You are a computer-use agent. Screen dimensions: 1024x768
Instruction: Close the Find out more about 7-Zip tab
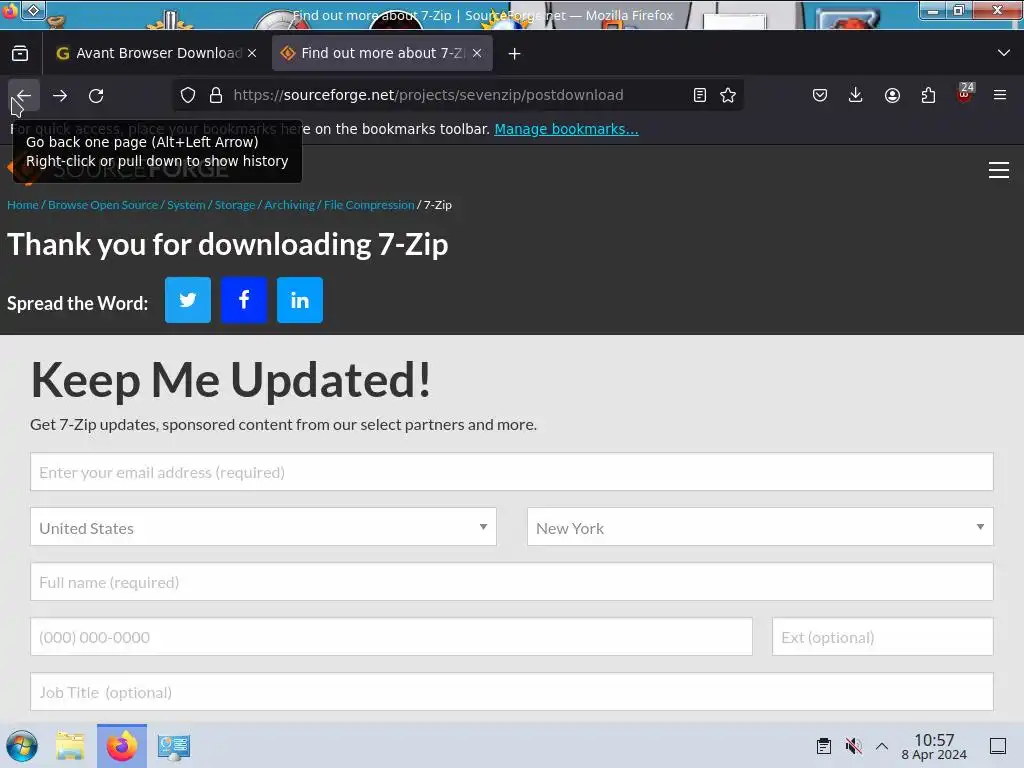click(x=477, y=54)
